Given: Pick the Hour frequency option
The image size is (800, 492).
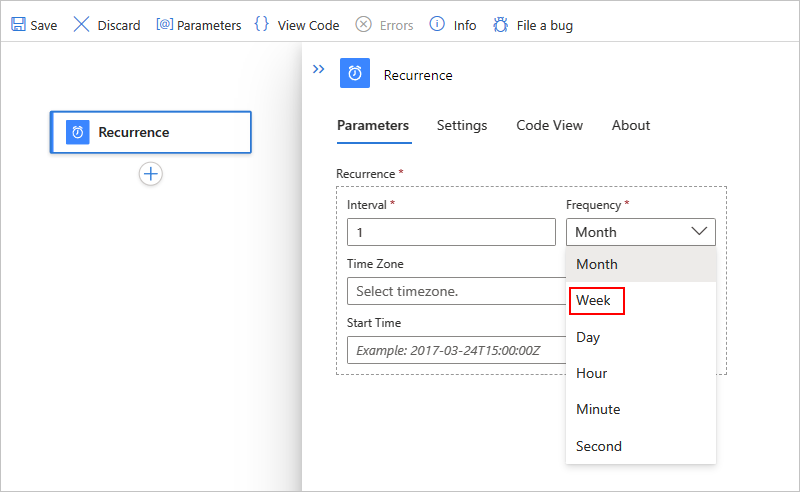Looking at the screenshot, I should pyautogui.click(x=592, y=373).
